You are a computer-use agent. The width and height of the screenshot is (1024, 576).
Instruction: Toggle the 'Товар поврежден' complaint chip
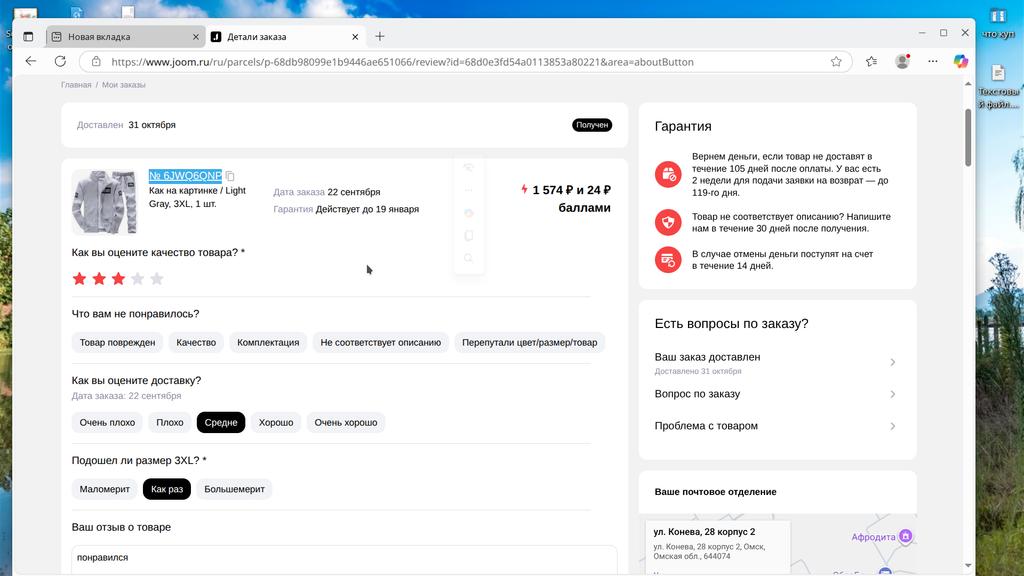117,342
